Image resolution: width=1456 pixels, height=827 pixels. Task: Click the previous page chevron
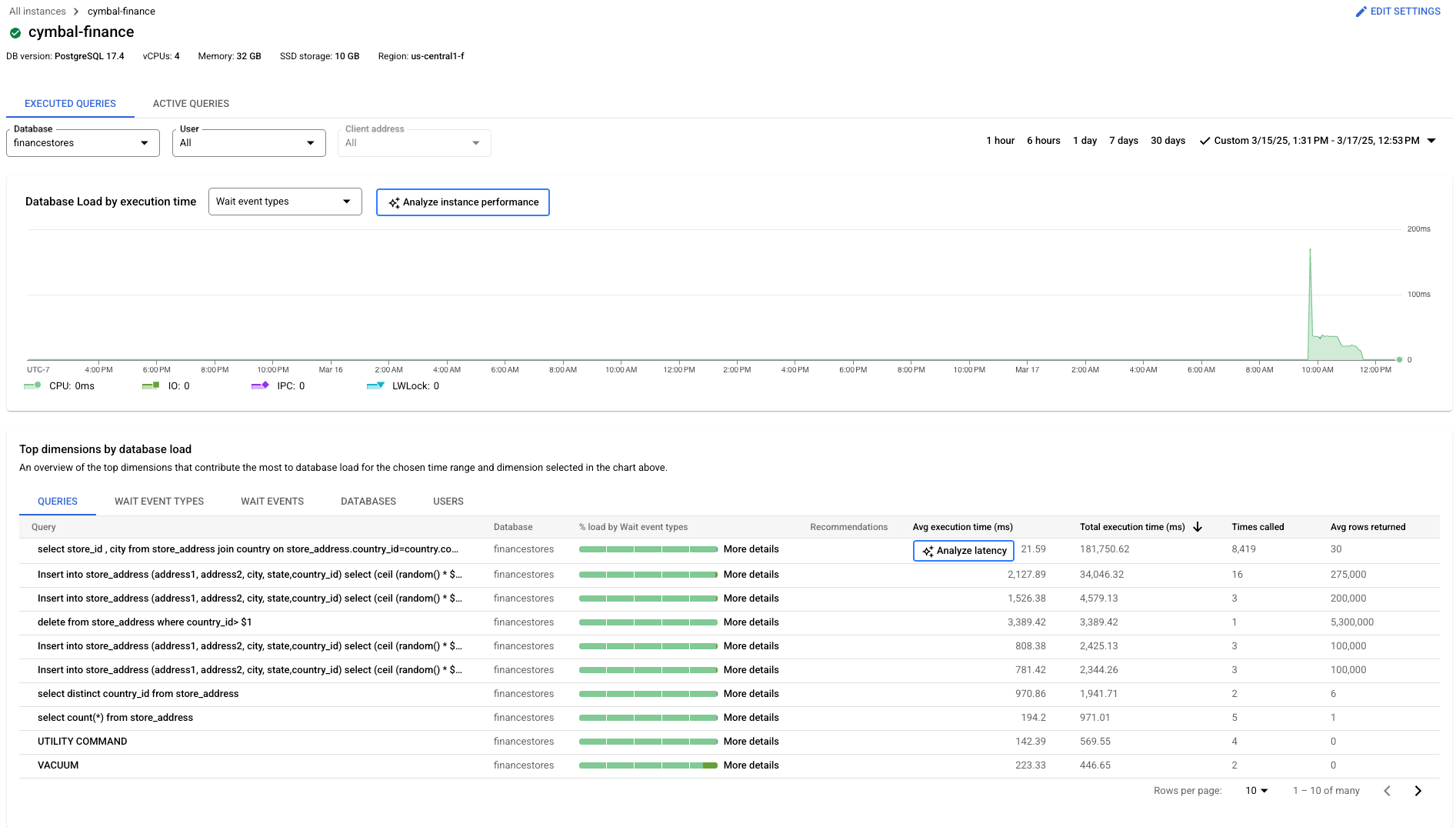point(1387,790)
